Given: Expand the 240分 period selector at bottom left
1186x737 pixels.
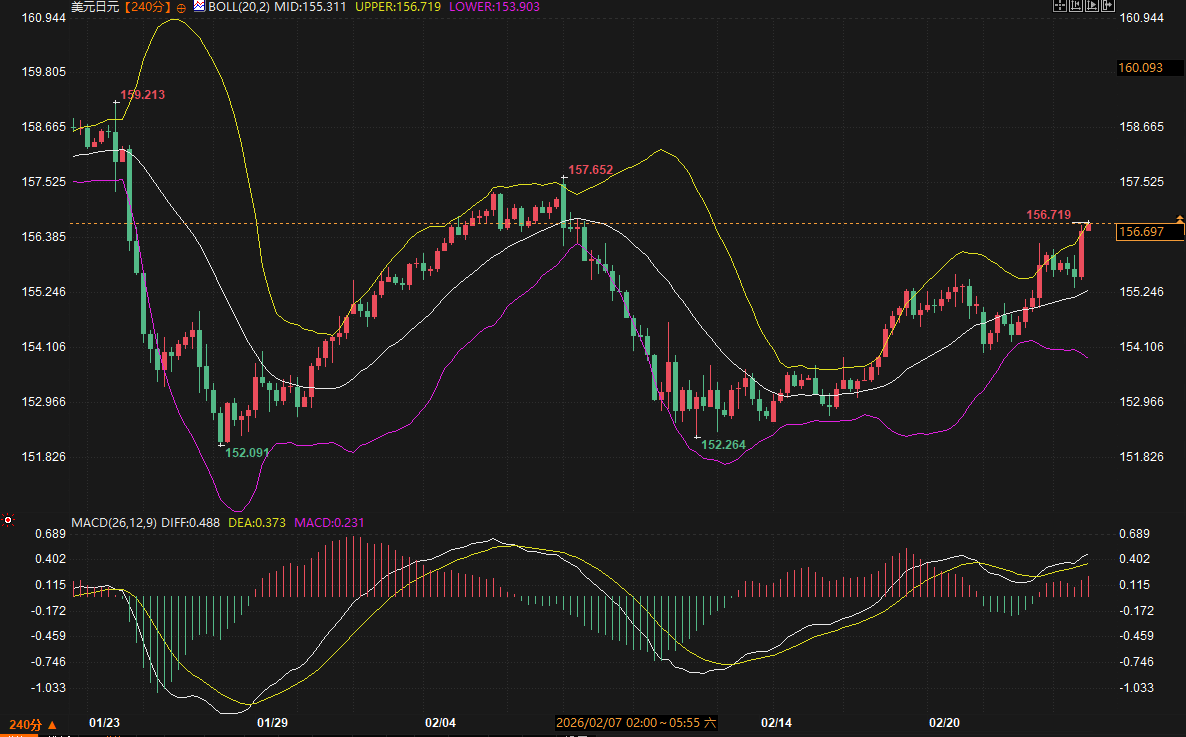Looking at the screenshot, I should (x=32, y=724).
